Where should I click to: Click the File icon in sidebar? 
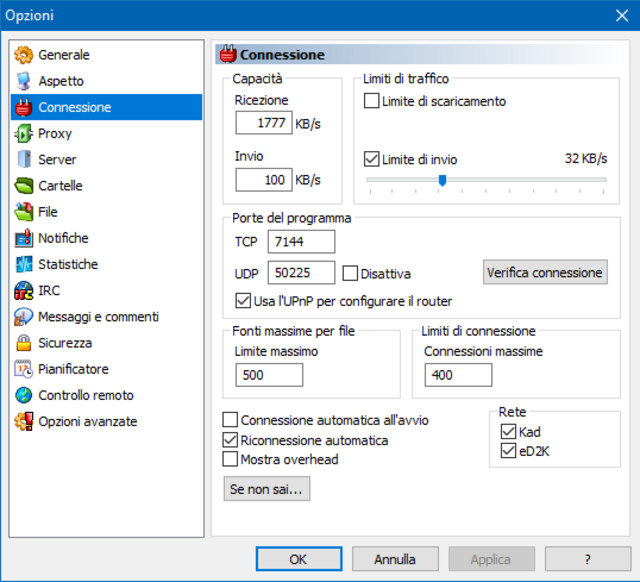[23, 211]
